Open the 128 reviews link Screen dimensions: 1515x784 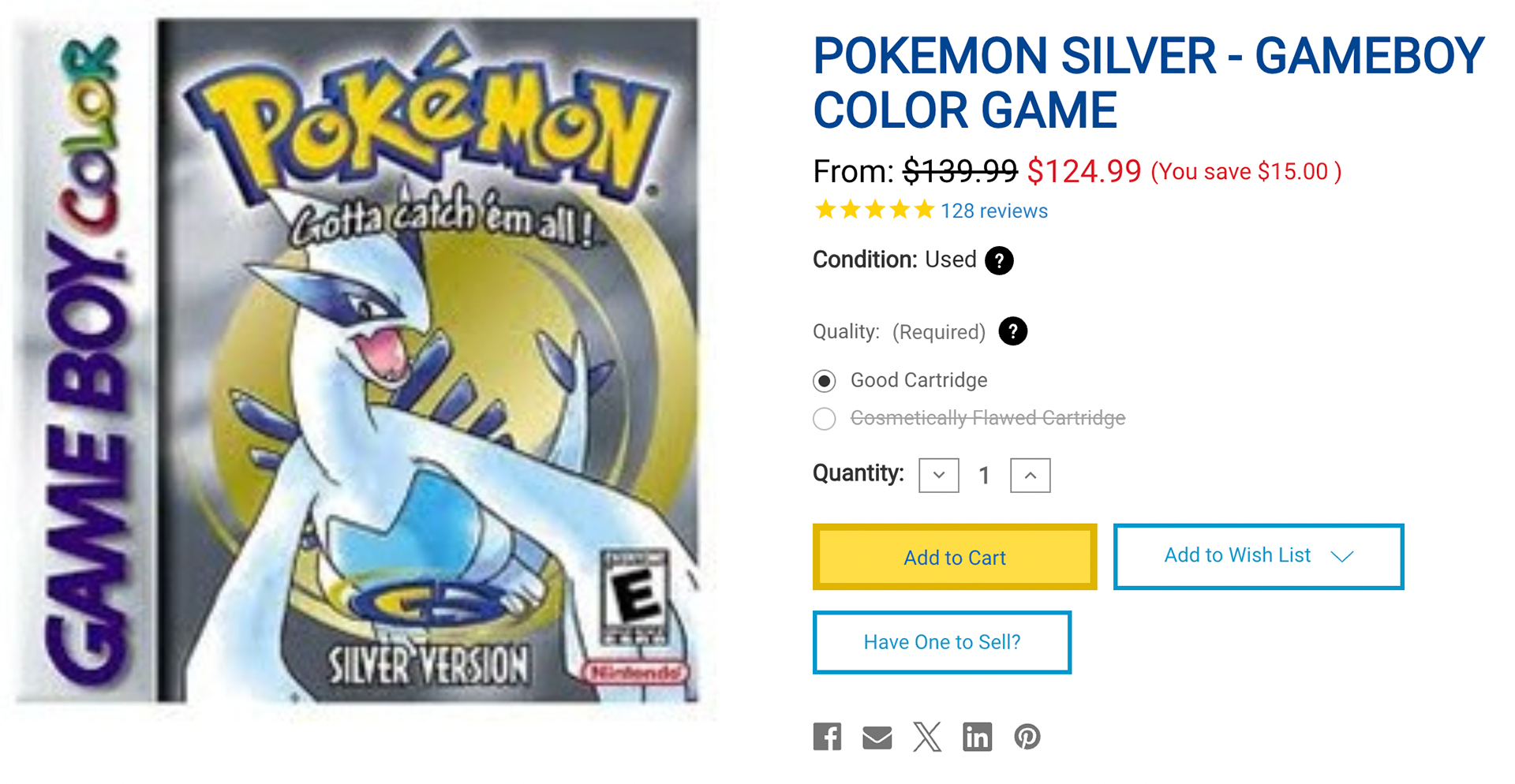click(x=994, y=211)
